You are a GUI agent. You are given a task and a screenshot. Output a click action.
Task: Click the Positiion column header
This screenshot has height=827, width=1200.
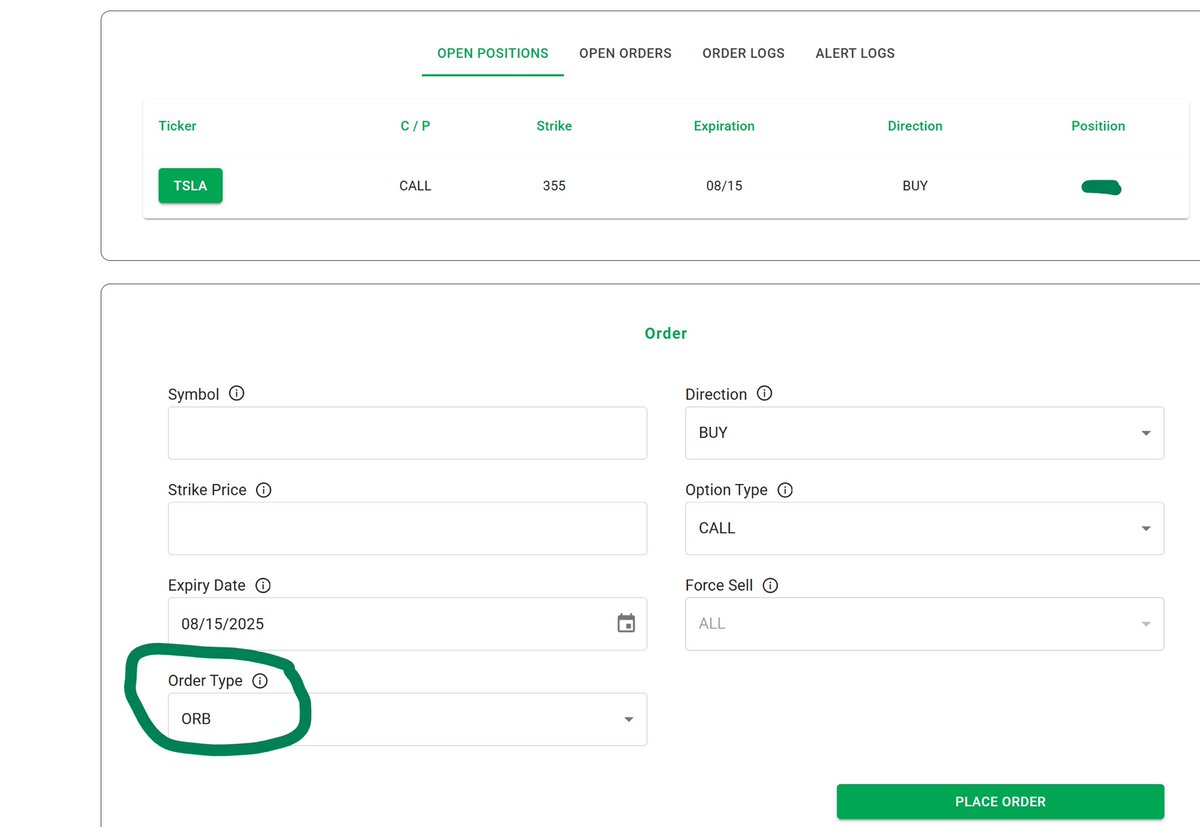(x=1098, y=126)
